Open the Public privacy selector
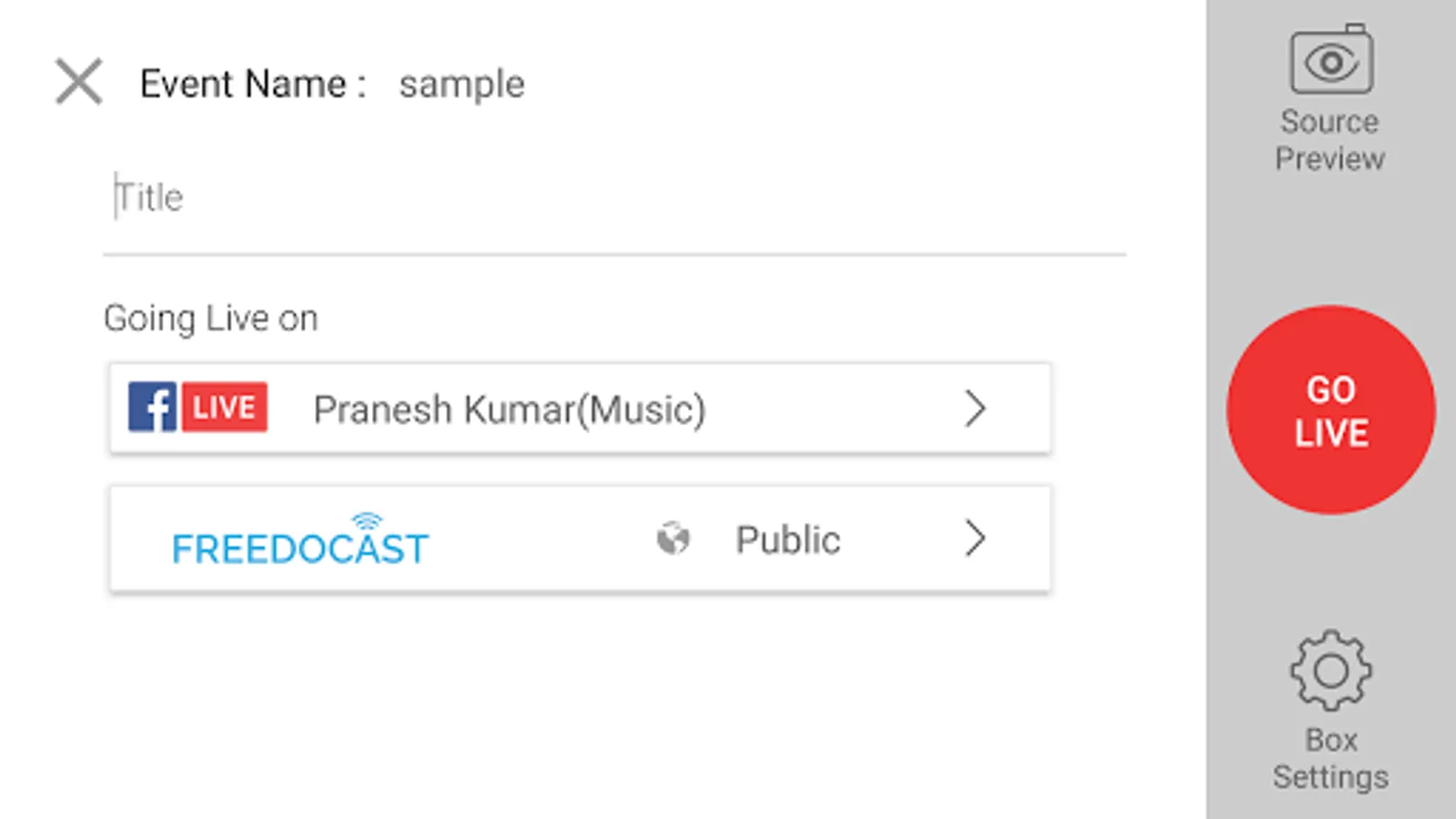This screenshot has width=1456, height=819. pos(787,540)
